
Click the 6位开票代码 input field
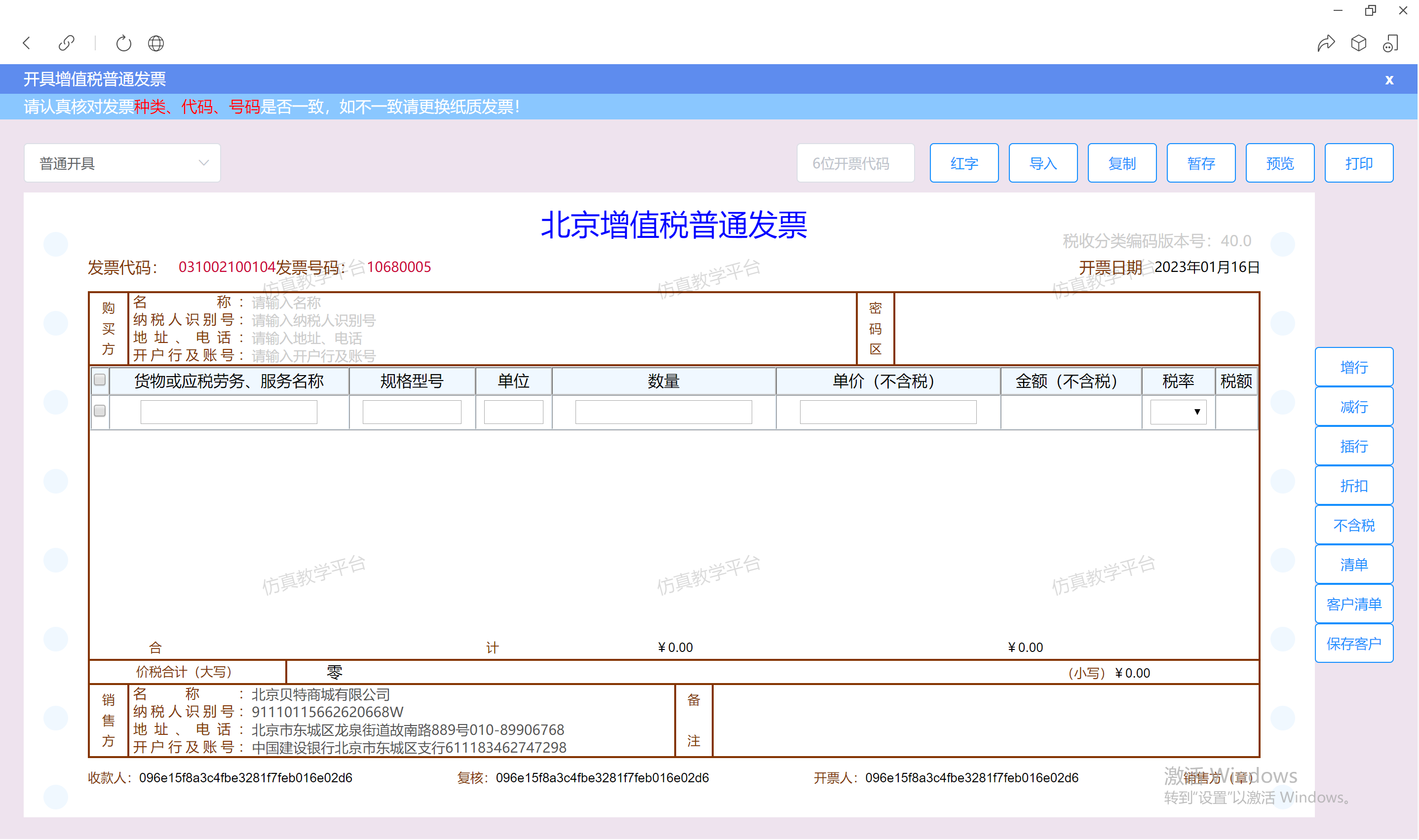point(856,163)
